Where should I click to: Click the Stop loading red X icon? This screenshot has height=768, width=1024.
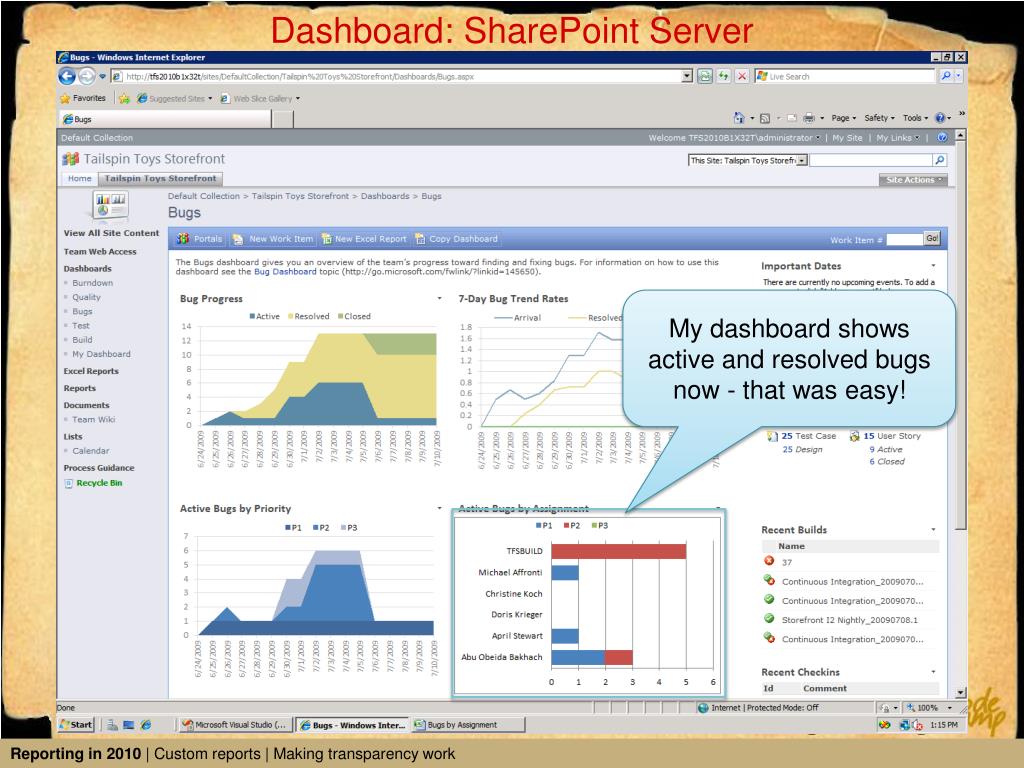coord(742,76)
